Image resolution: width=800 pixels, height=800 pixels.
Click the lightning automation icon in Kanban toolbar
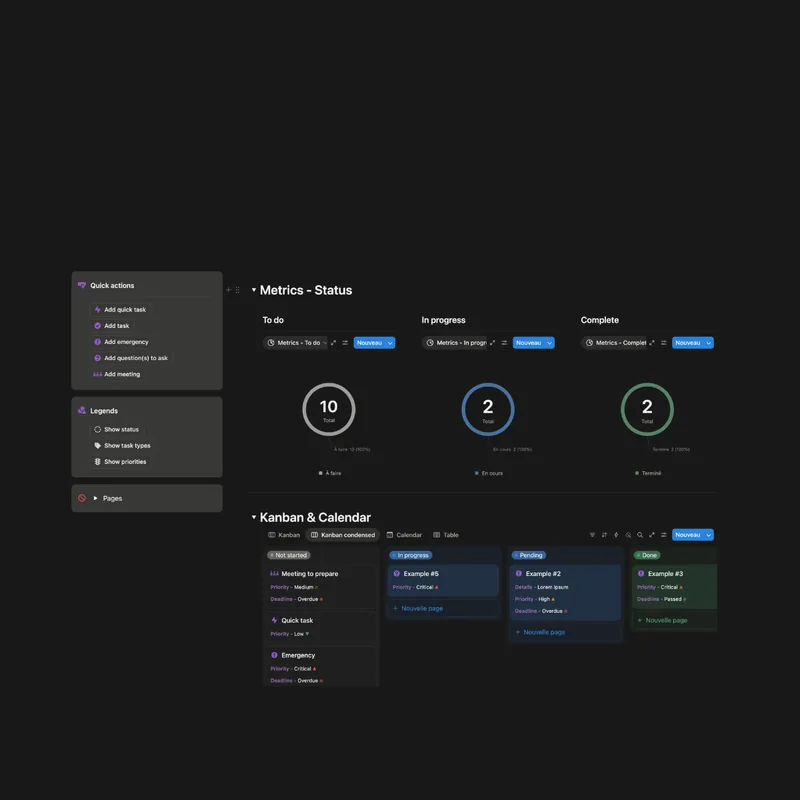pyautogui.click(x=616, y=535)
